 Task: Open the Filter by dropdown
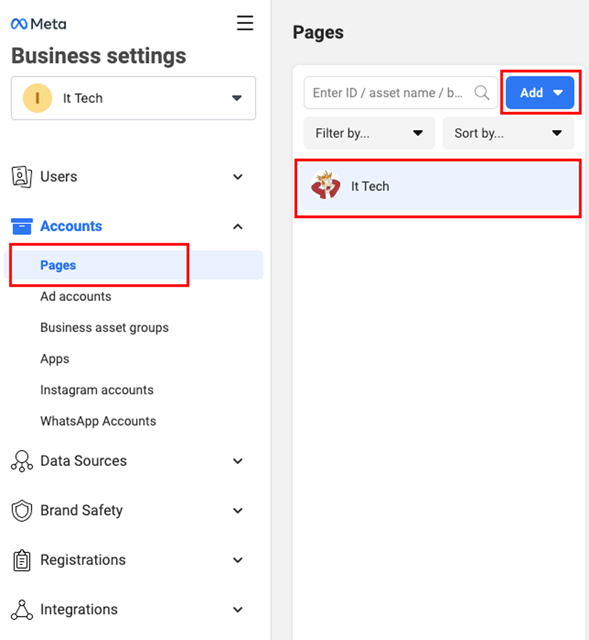click(369, 133)
